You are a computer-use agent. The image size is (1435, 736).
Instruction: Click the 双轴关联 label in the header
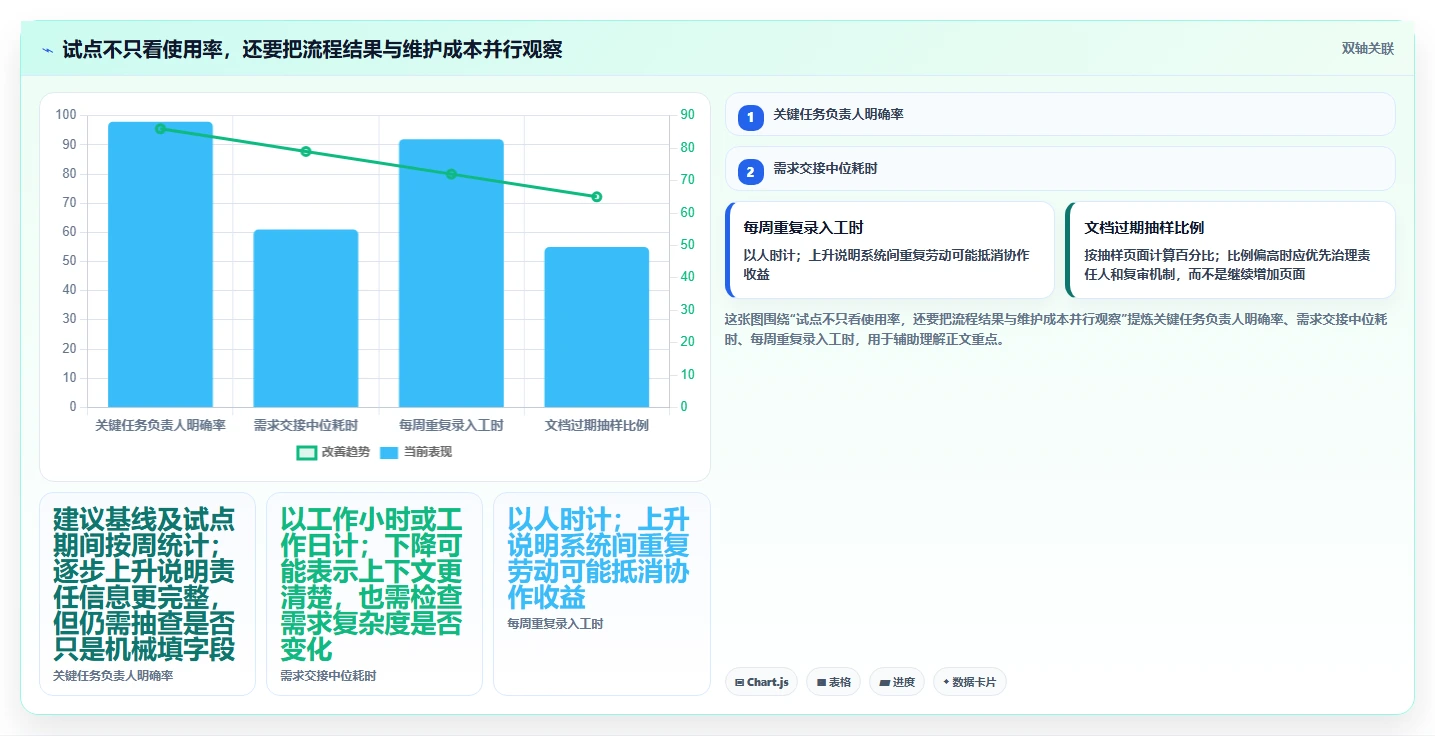pos(1367,49)
